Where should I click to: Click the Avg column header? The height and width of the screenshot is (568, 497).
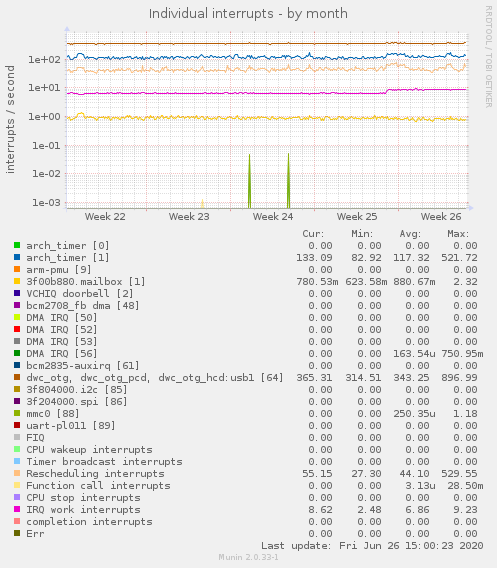point(410,234)
